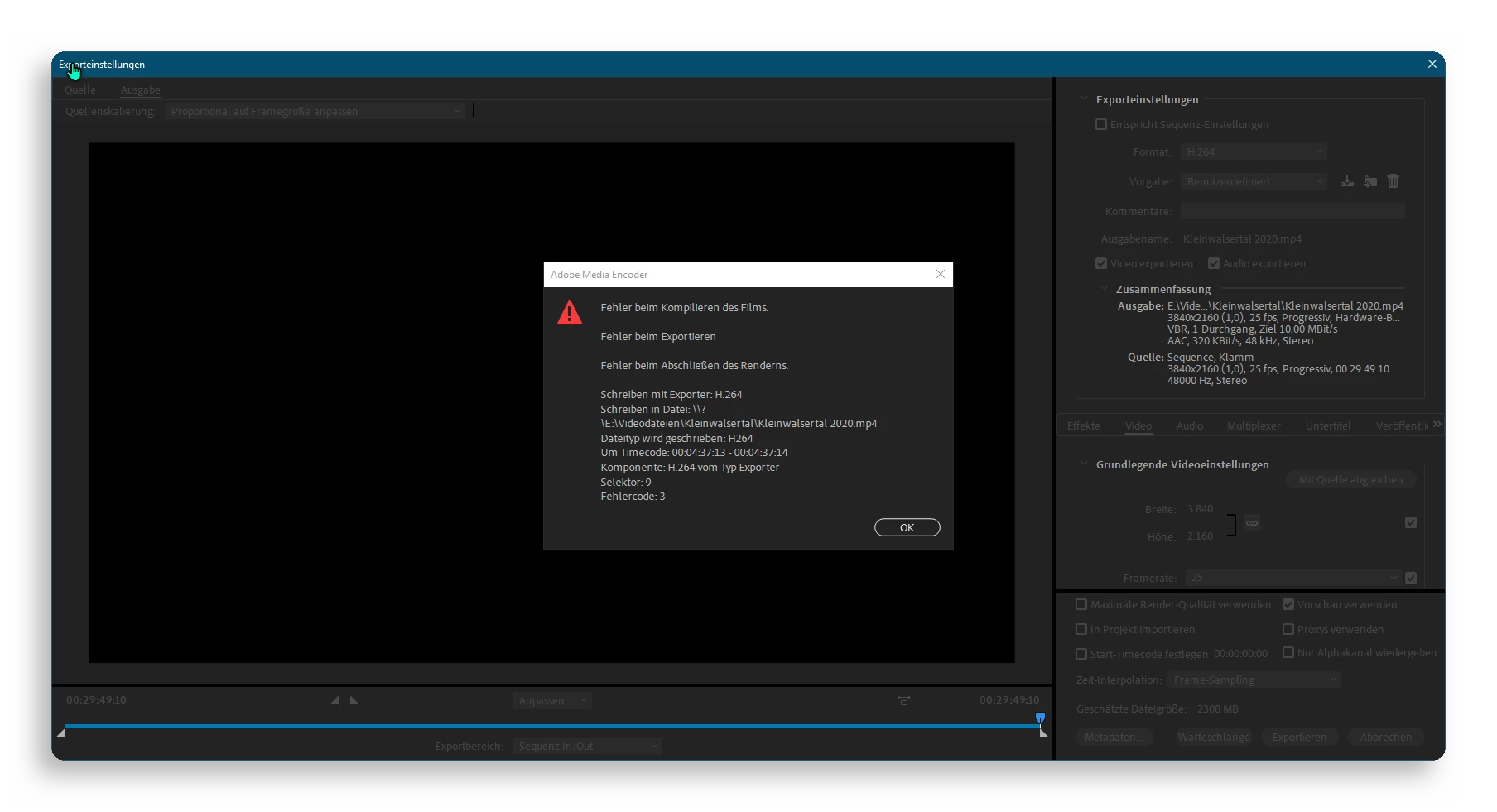Image resolution: width=1497 pixels, height=812 pixels.
Task: Open the Framerate 25 dropdown
Action: 1293,578
